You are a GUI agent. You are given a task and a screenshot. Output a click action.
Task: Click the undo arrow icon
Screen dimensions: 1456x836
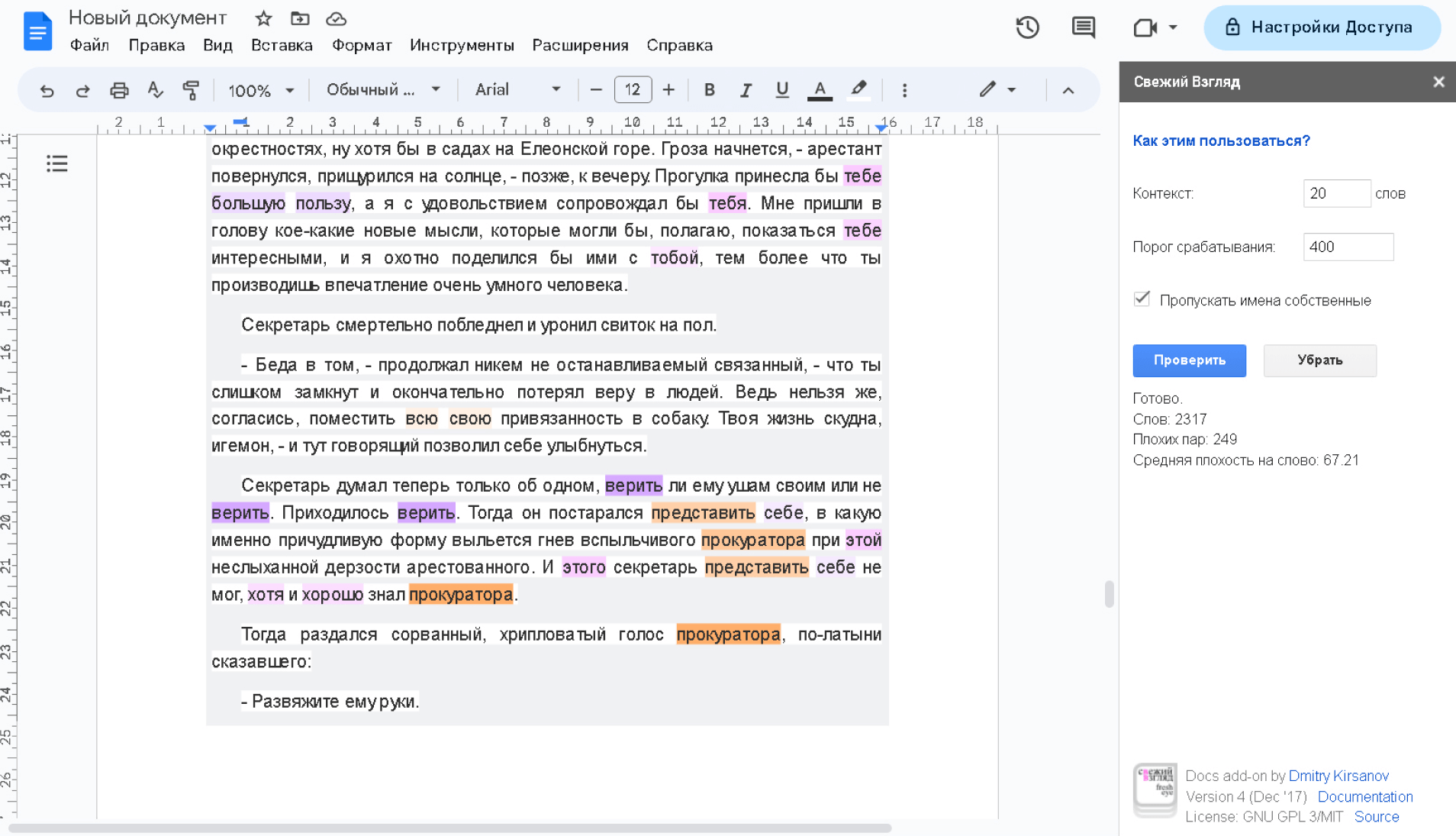point(47,91)
